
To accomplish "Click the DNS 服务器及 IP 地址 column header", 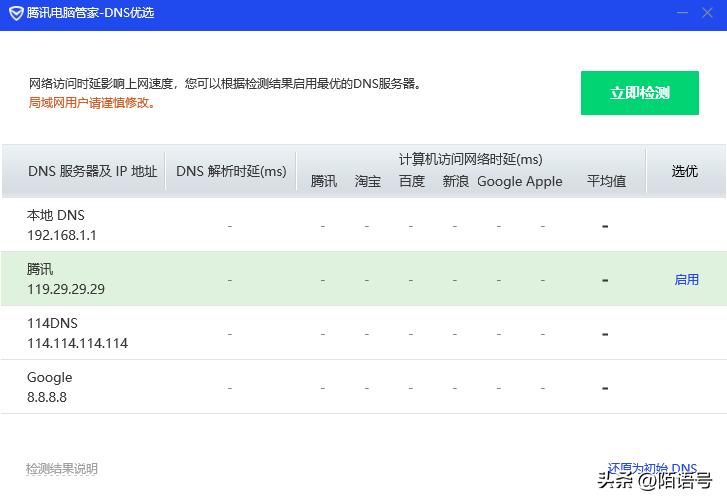I will click(92, 171).
